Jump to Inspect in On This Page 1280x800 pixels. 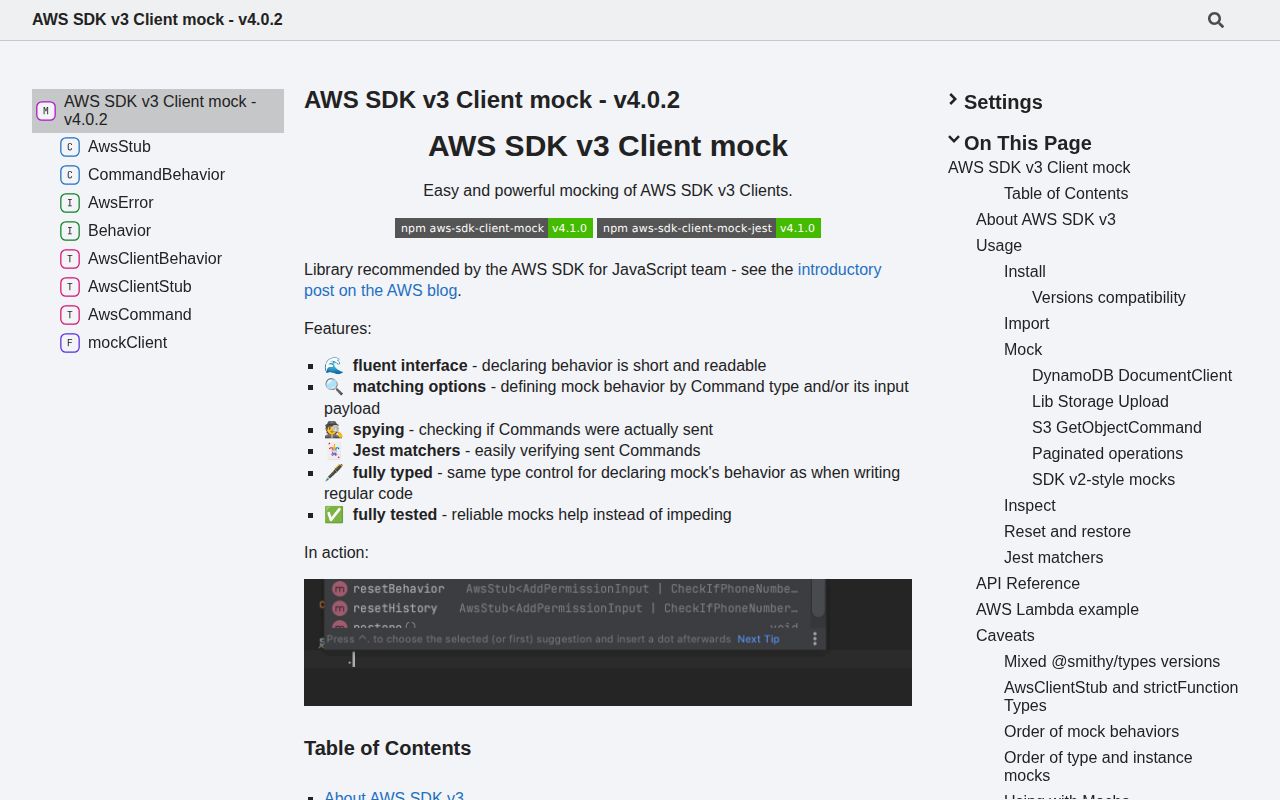[x=1030, y=505]
